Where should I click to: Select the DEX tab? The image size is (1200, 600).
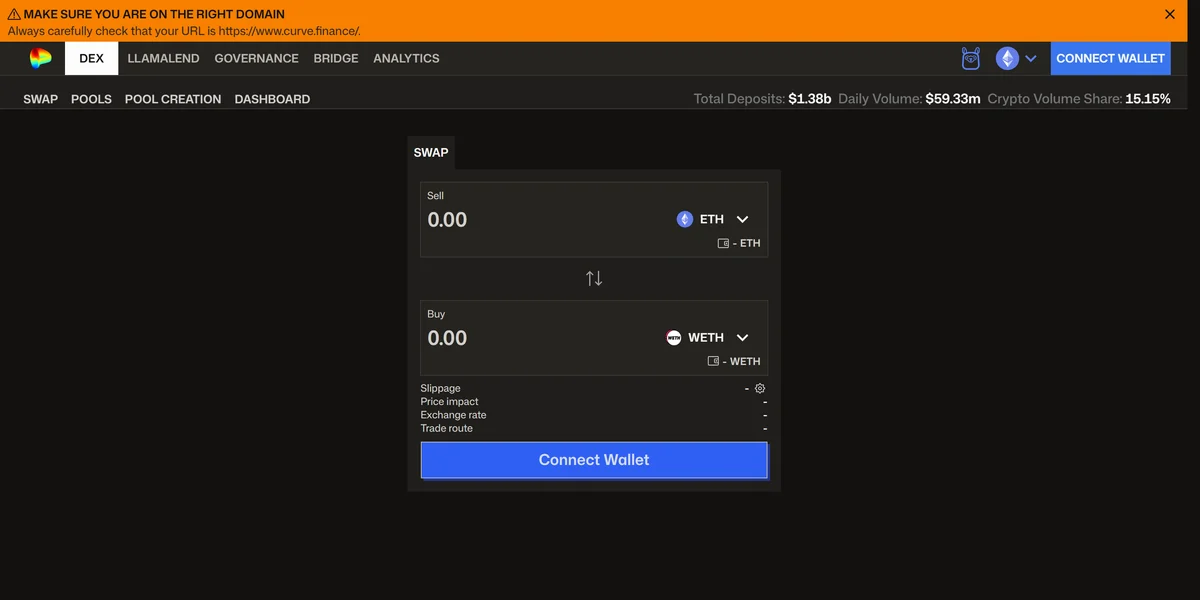[91, 58]
